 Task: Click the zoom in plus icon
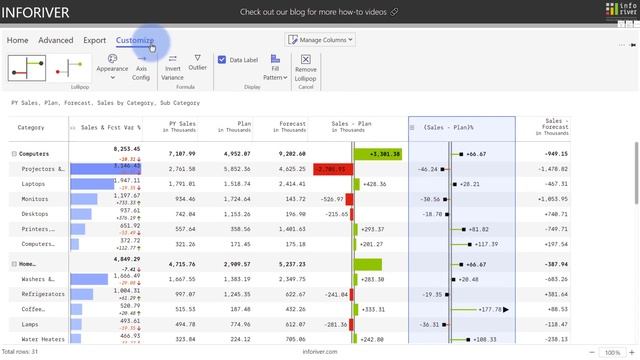click(632, 352)
